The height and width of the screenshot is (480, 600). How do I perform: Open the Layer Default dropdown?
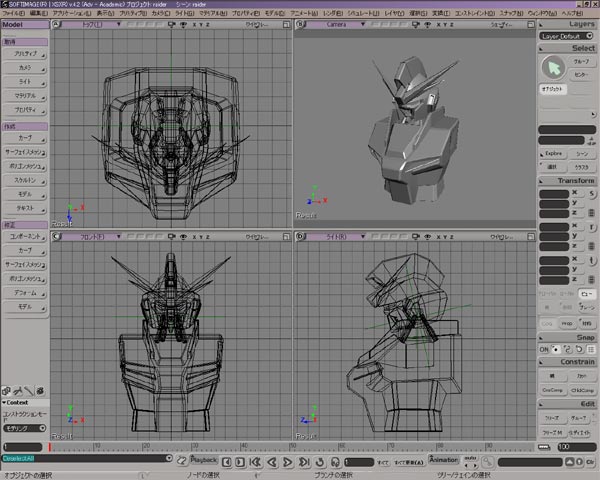(x=566, y=36)
